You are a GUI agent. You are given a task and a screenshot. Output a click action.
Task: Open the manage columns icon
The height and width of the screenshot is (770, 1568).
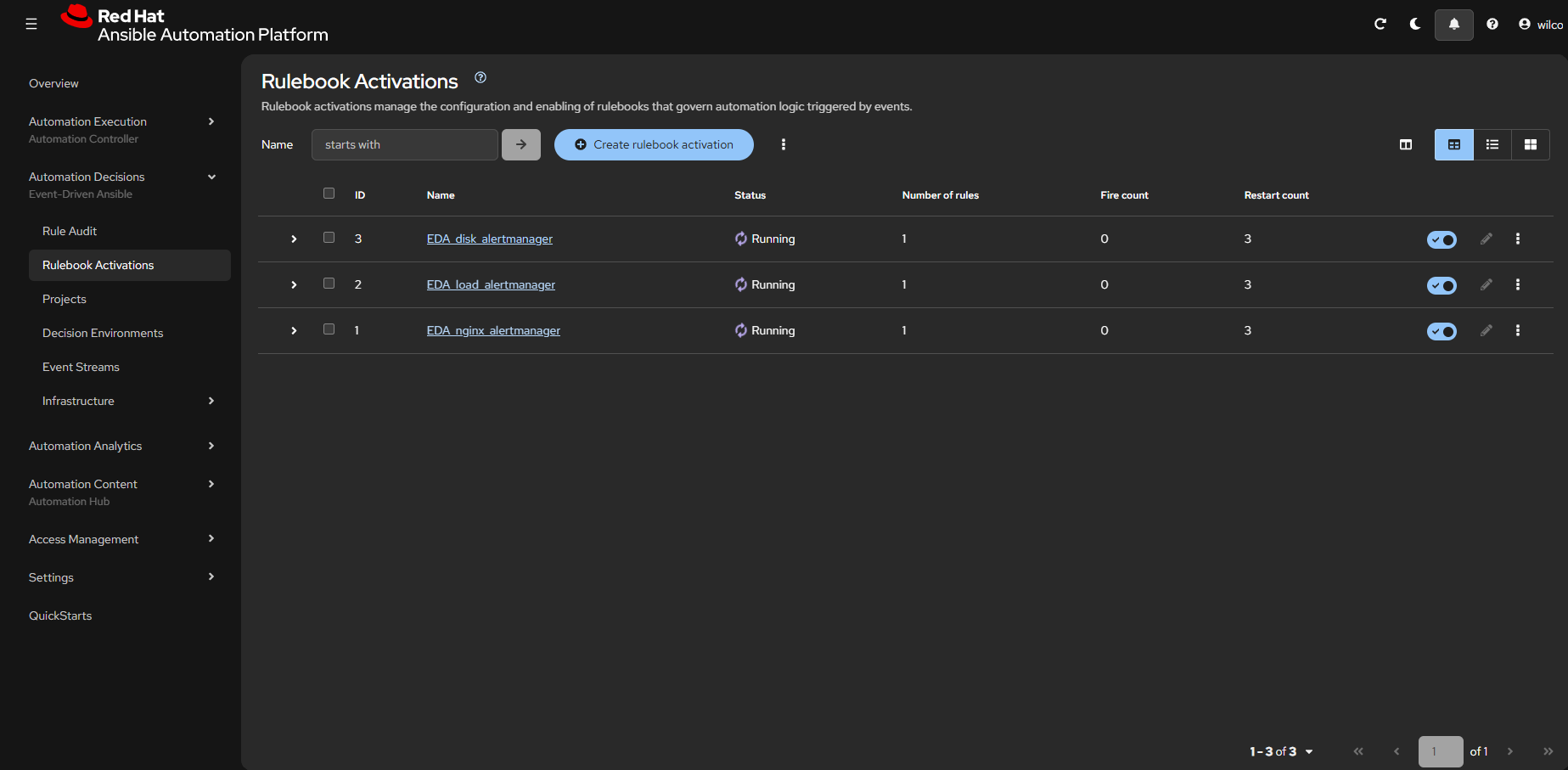point(1406,144)
